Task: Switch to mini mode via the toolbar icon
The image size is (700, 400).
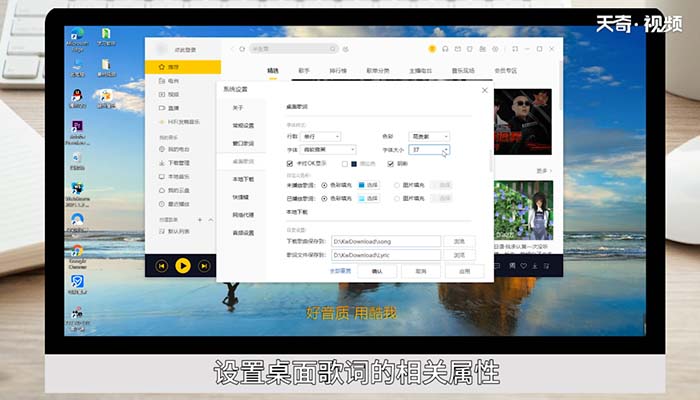Action: click(515, 49)
